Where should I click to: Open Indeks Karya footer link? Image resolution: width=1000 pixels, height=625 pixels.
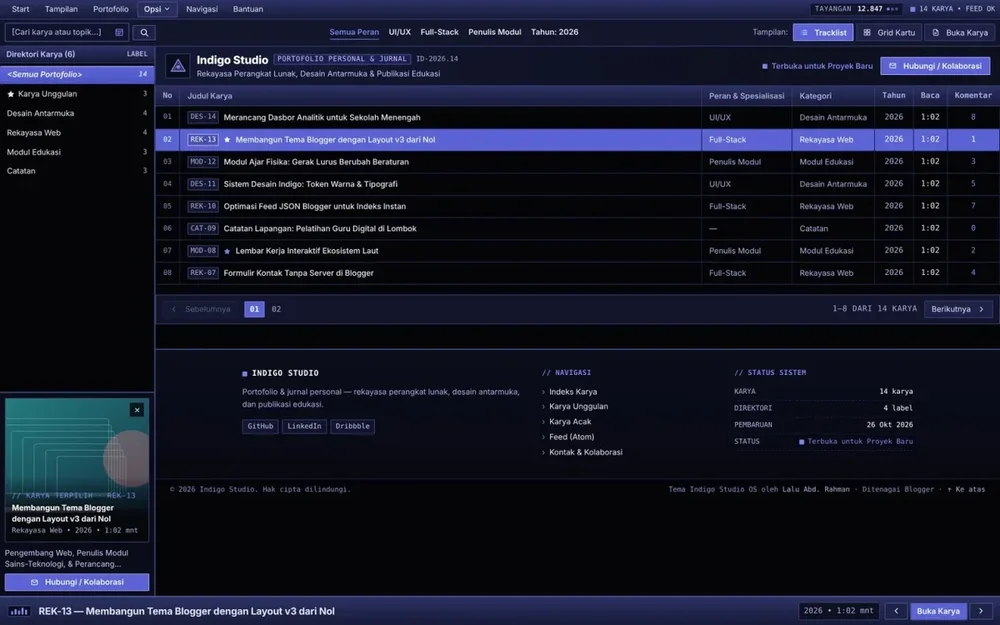573,392
